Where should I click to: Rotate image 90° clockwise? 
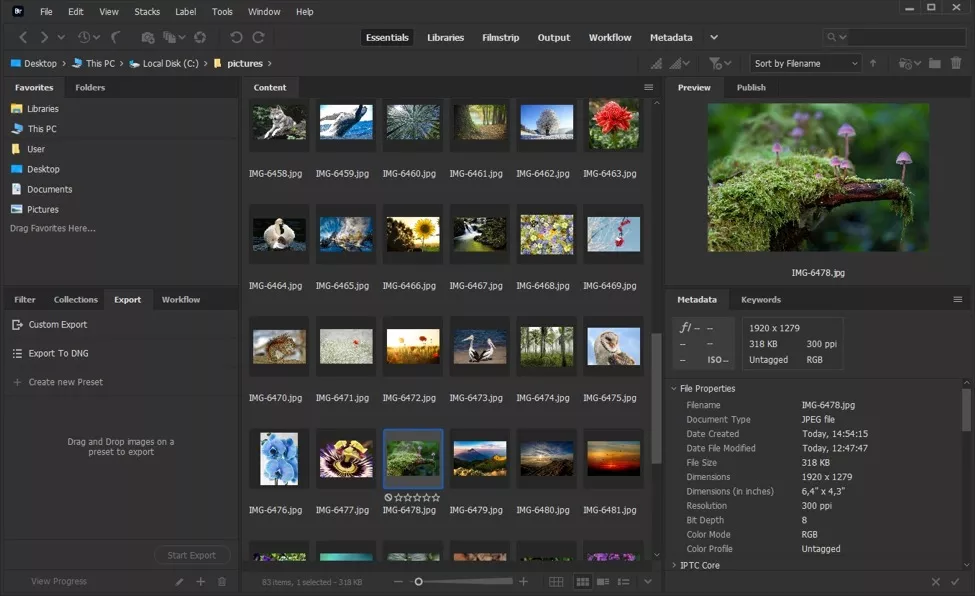pos(258,37)
